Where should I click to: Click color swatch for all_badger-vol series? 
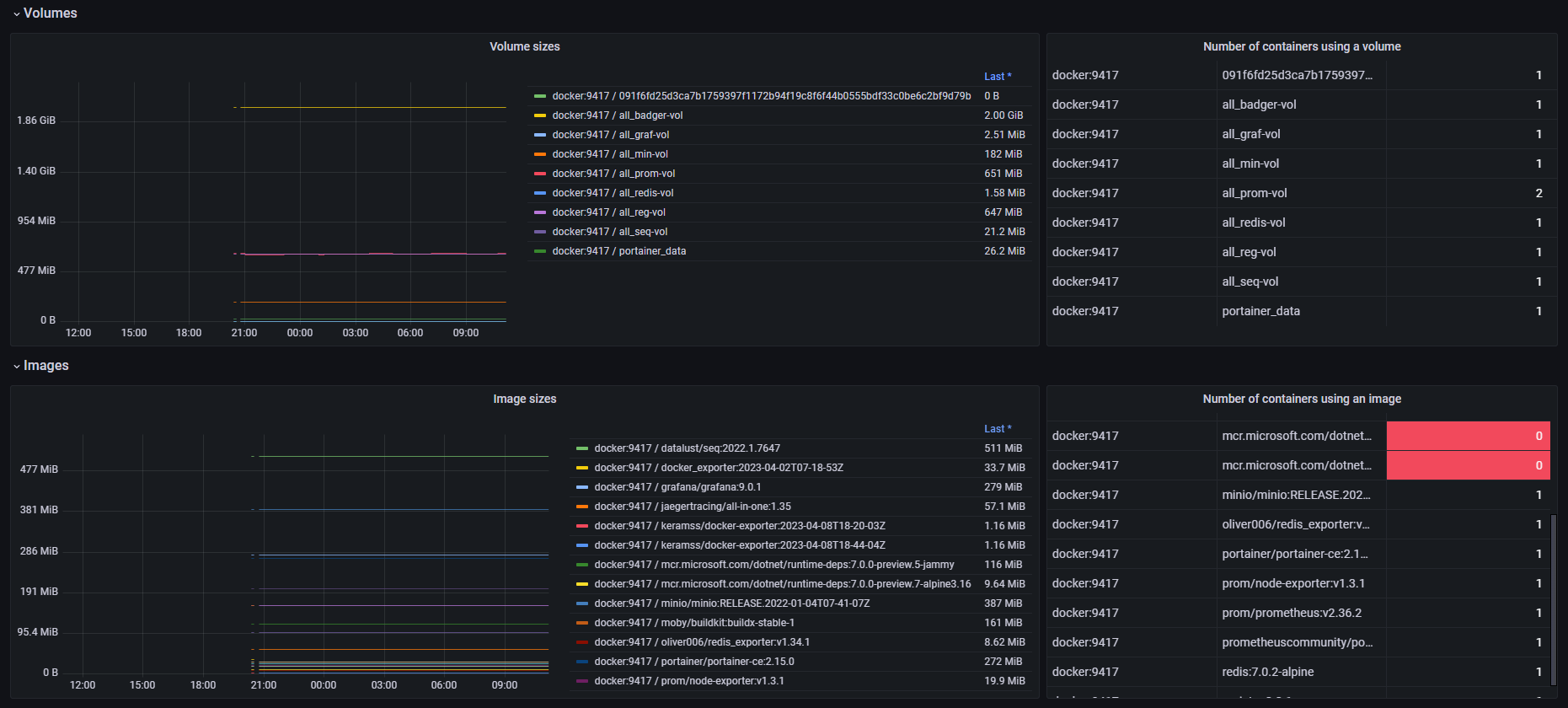click(x=540, y=115)
